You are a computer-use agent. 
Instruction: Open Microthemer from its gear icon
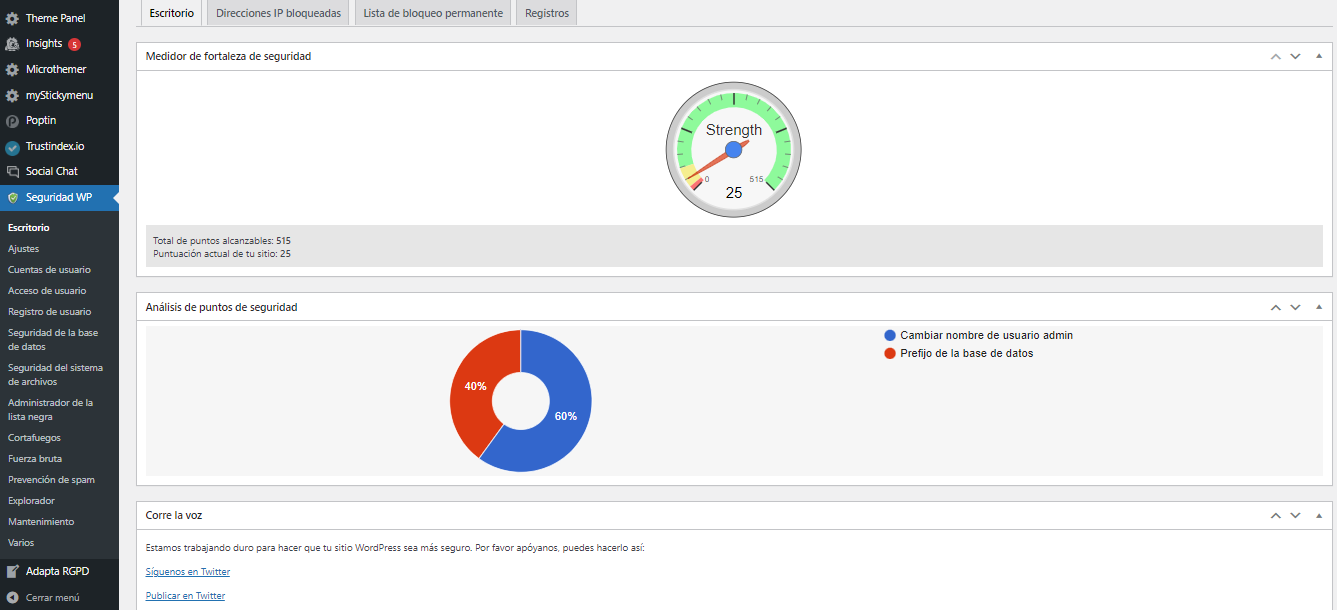click(11, 68)
